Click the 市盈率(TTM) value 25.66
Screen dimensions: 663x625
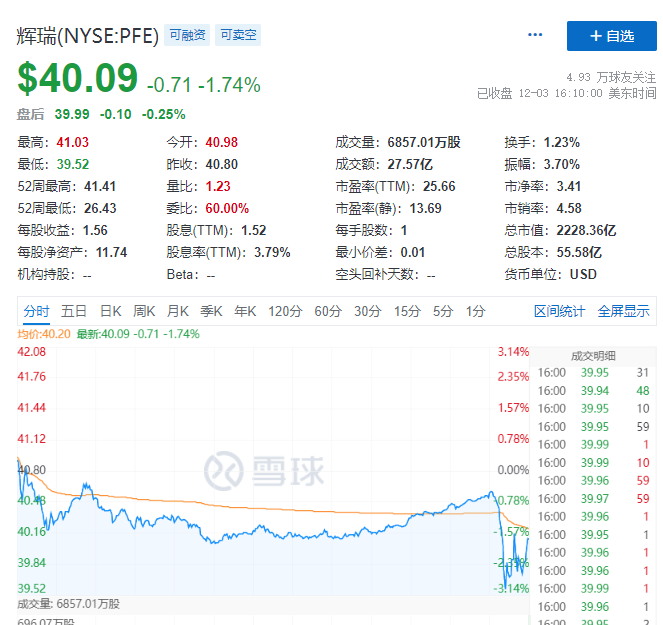pyautogui.click(x=439, y=186)
